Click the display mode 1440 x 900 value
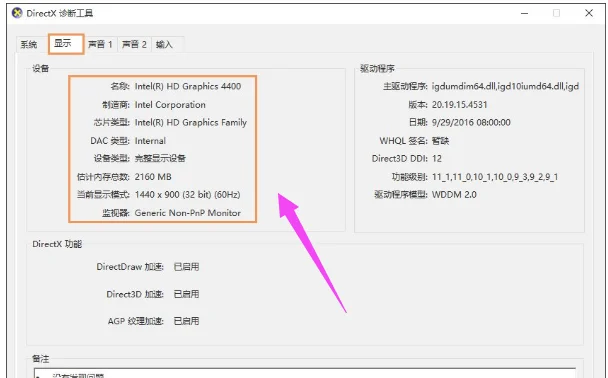The width and height of the screenshot is (608, 378). 187,195
